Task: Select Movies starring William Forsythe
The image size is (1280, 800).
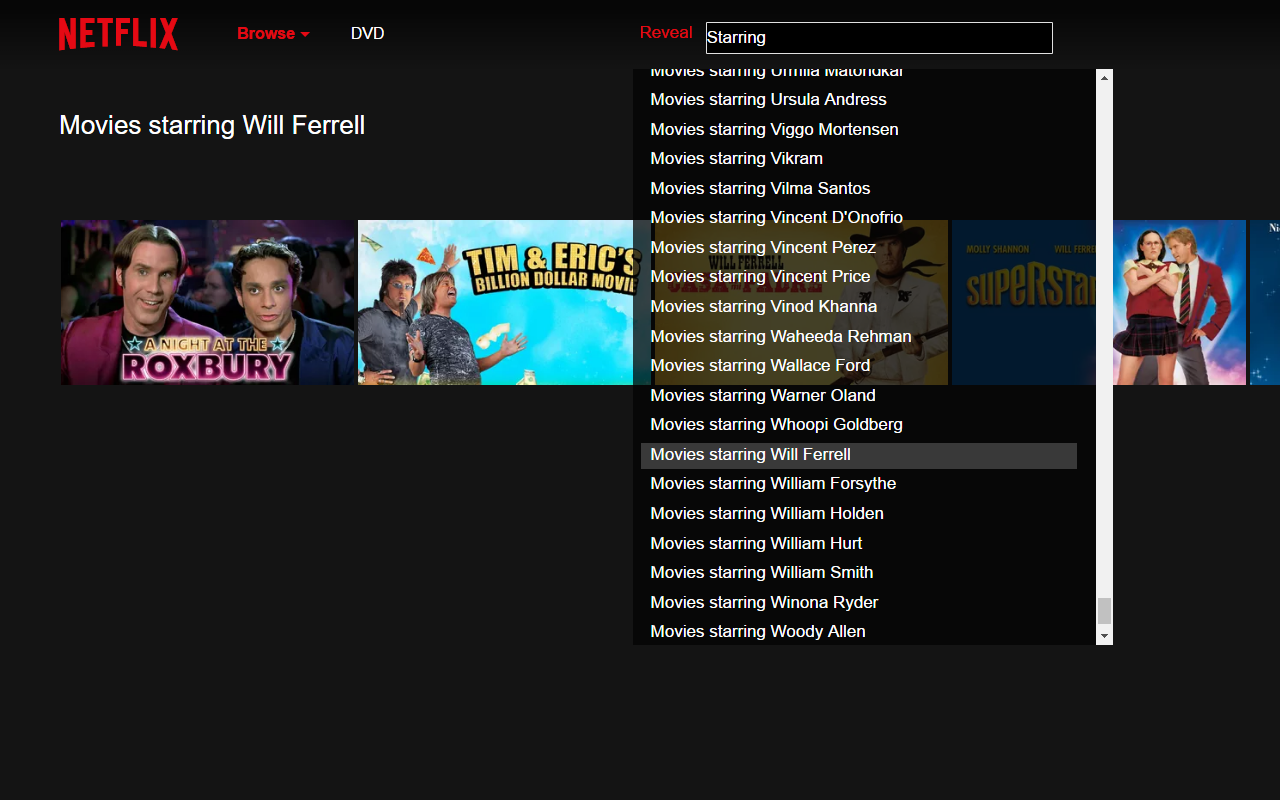Action: (x=859, y=483)
